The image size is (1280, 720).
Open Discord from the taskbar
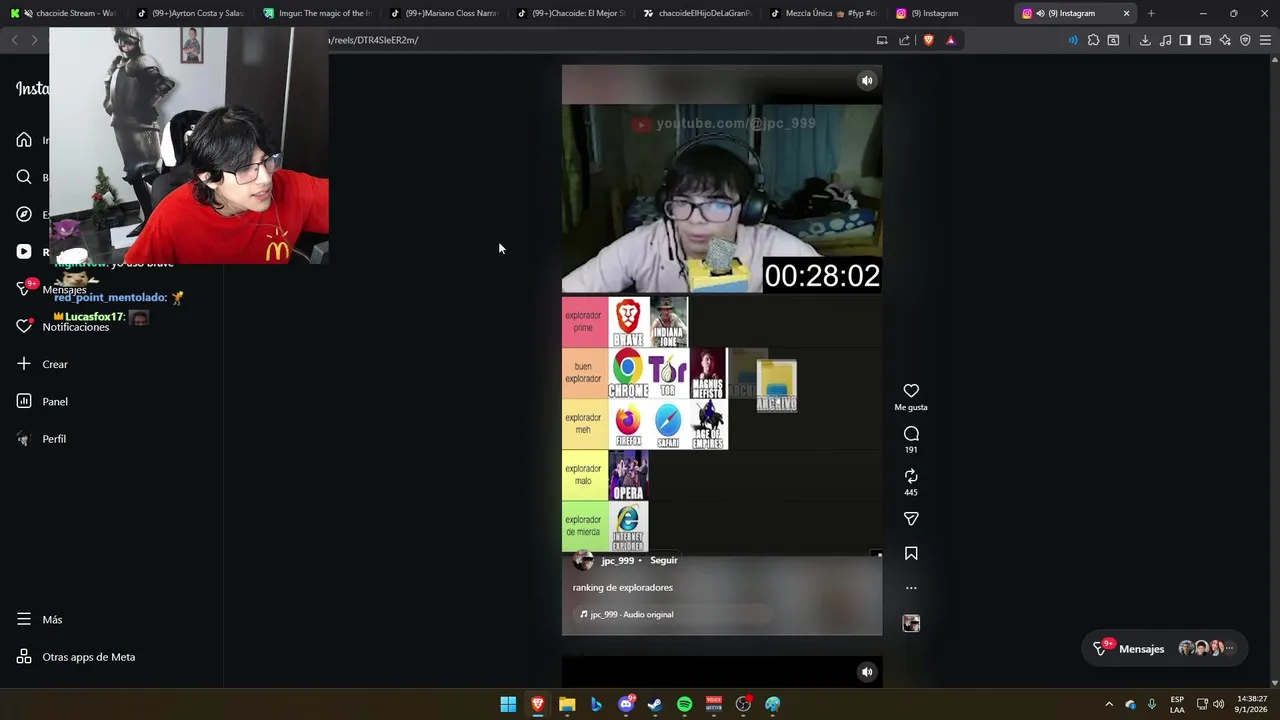click(x=626, y=704)
